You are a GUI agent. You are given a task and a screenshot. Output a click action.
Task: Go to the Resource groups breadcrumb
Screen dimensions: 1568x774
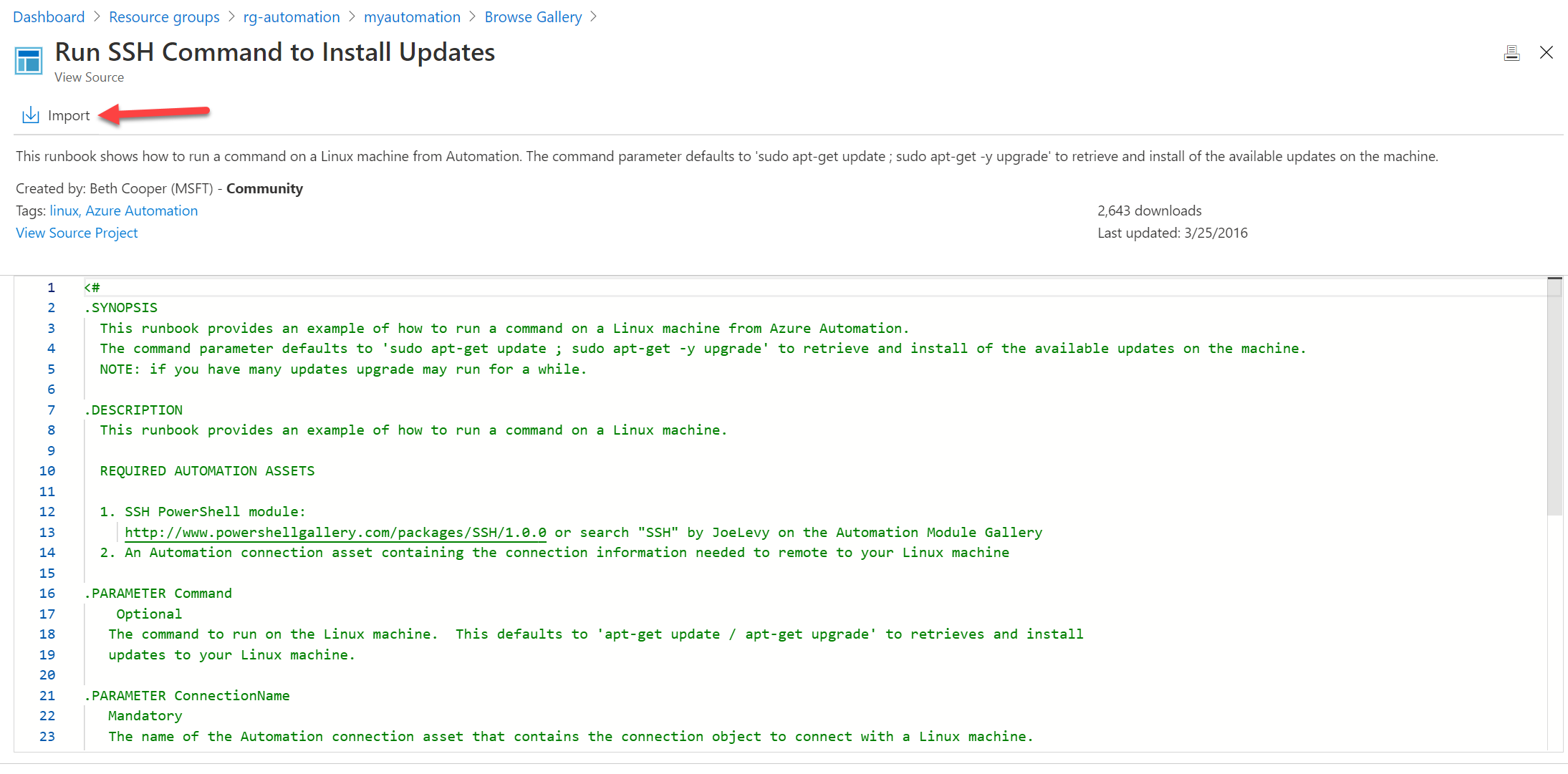164,16
